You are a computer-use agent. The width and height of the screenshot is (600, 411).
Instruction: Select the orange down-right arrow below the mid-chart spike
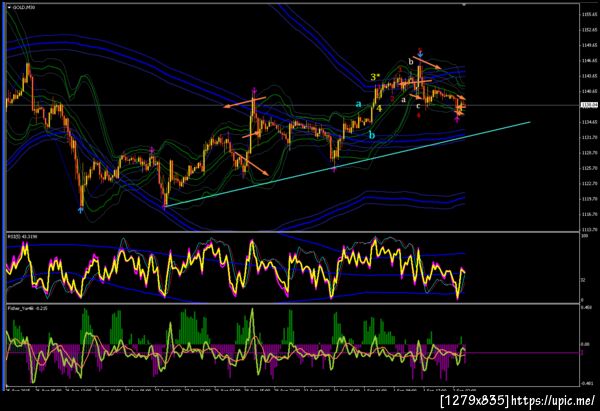[251, 164]
